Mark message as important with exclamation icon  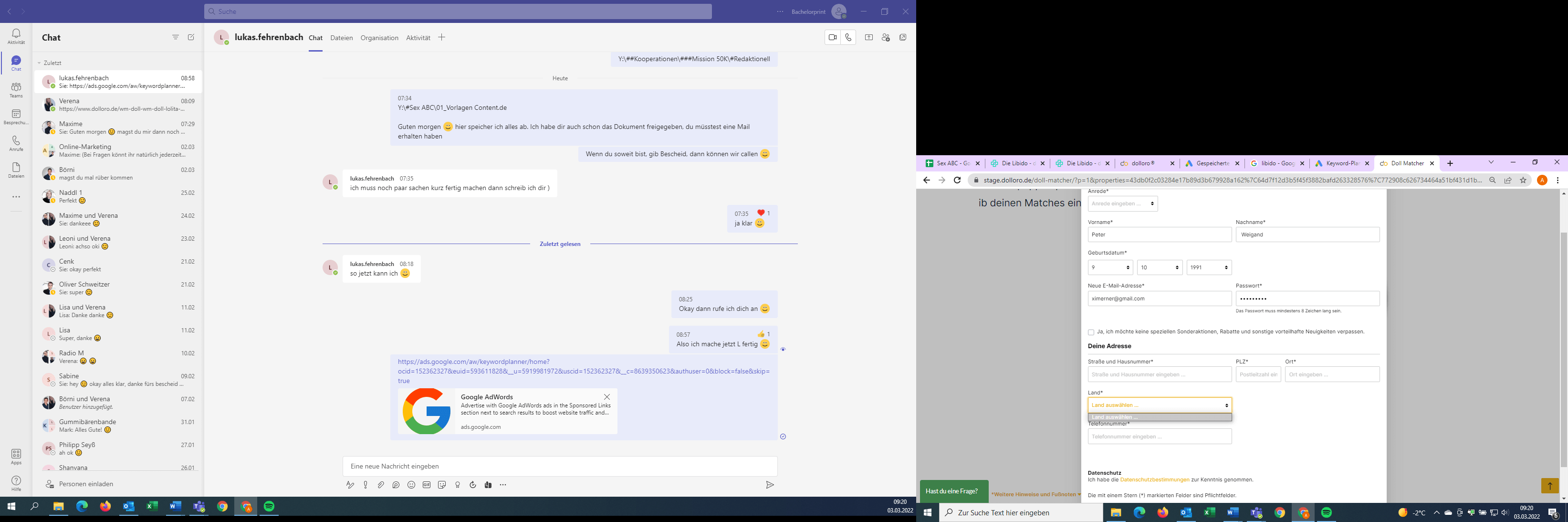point(365,485)
